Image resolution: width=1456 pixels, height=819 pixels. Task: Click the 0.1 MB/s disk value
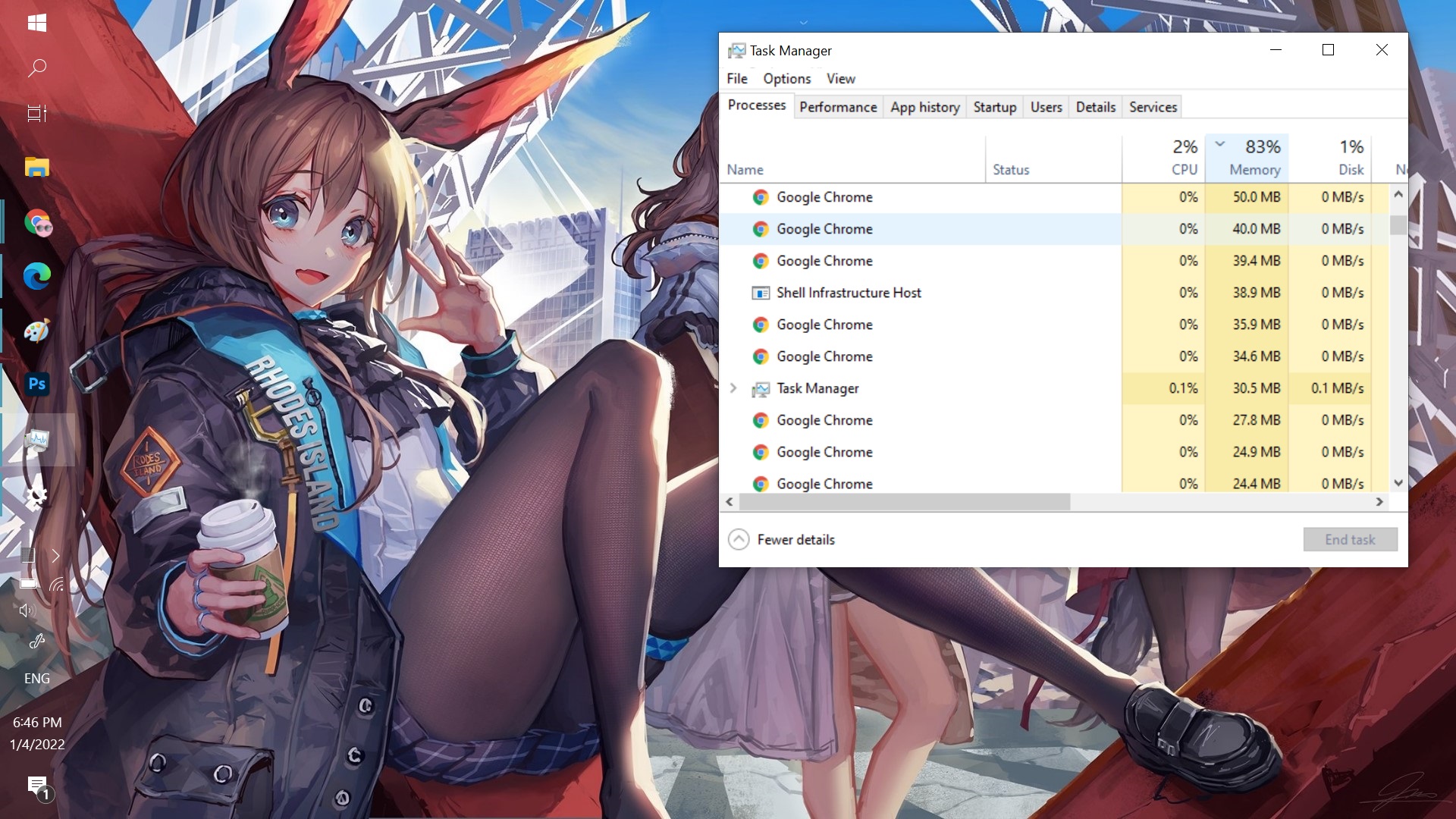(1337, 388)
